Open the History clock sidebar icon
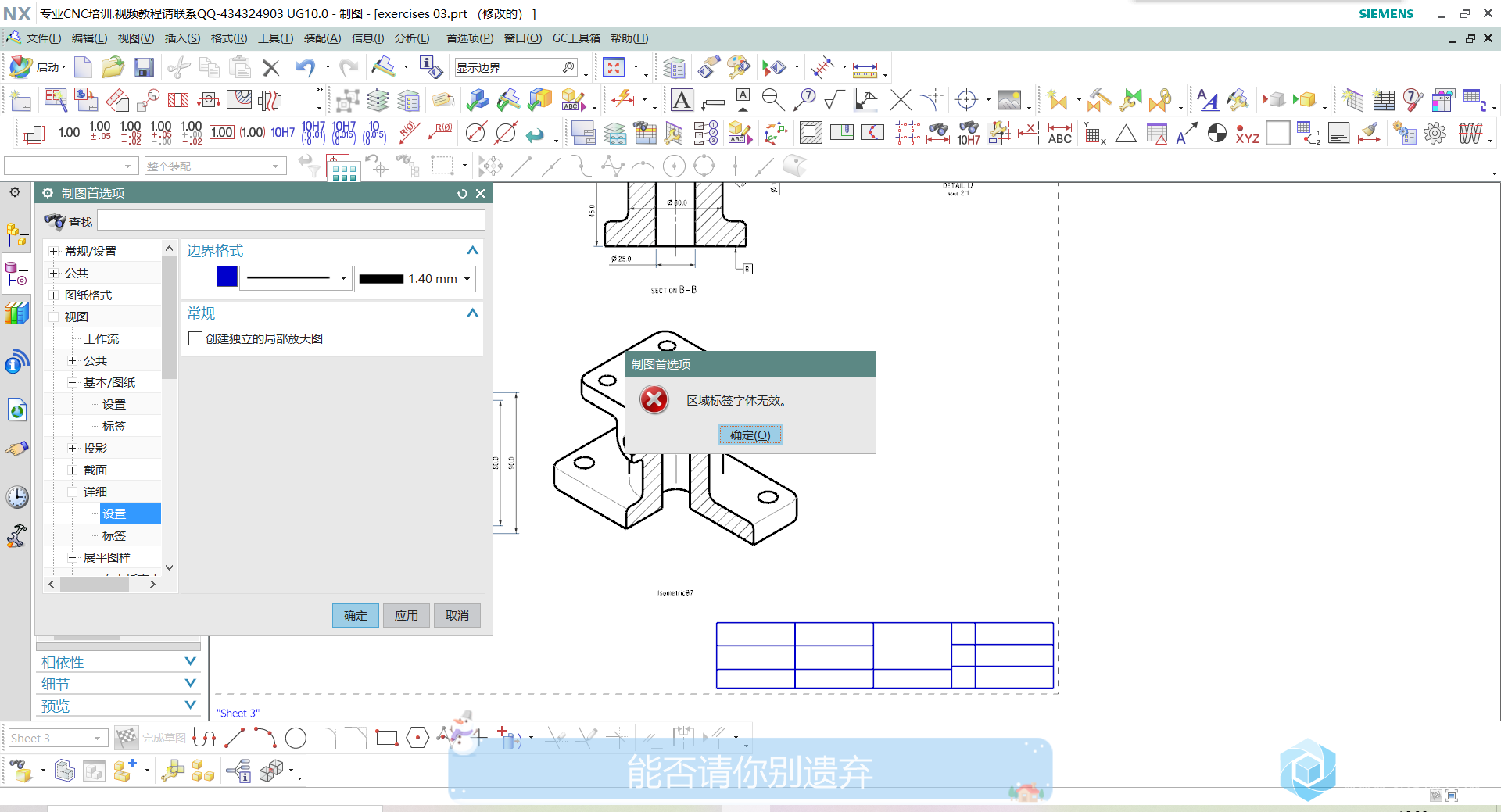 pos(17,497)
